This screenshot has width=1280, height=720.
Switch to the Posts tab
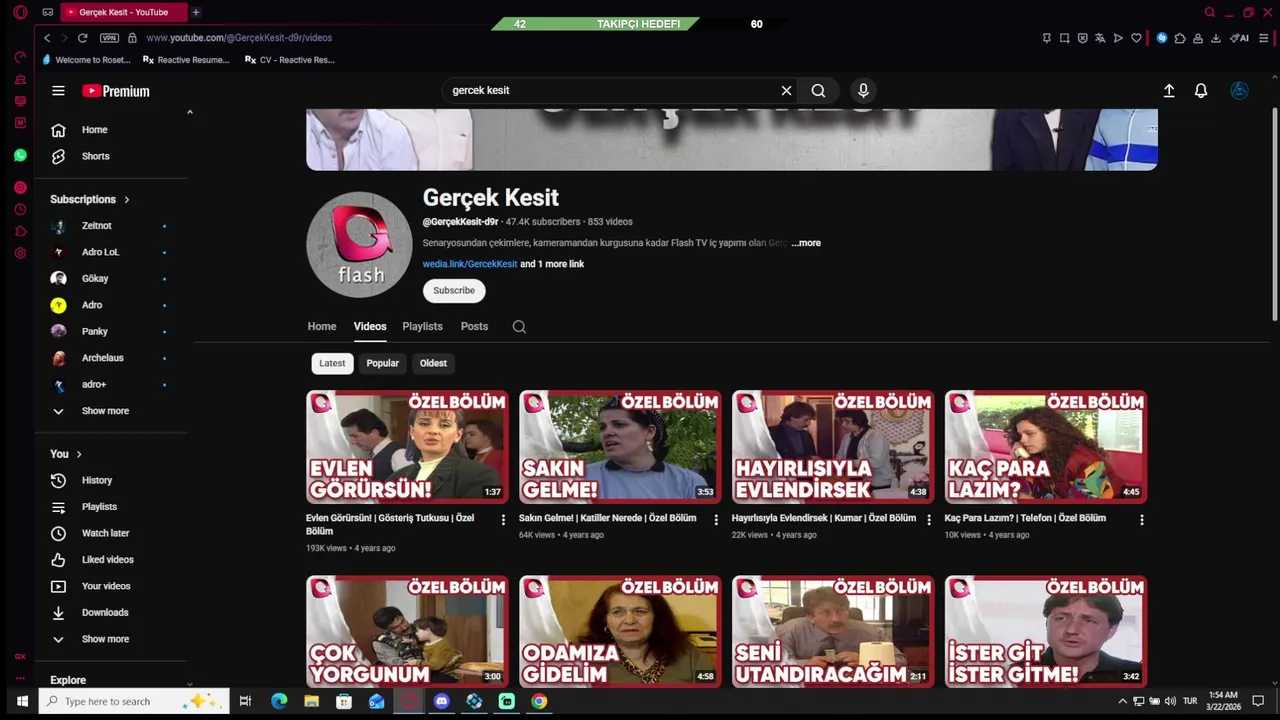click(x=474, y=327)
